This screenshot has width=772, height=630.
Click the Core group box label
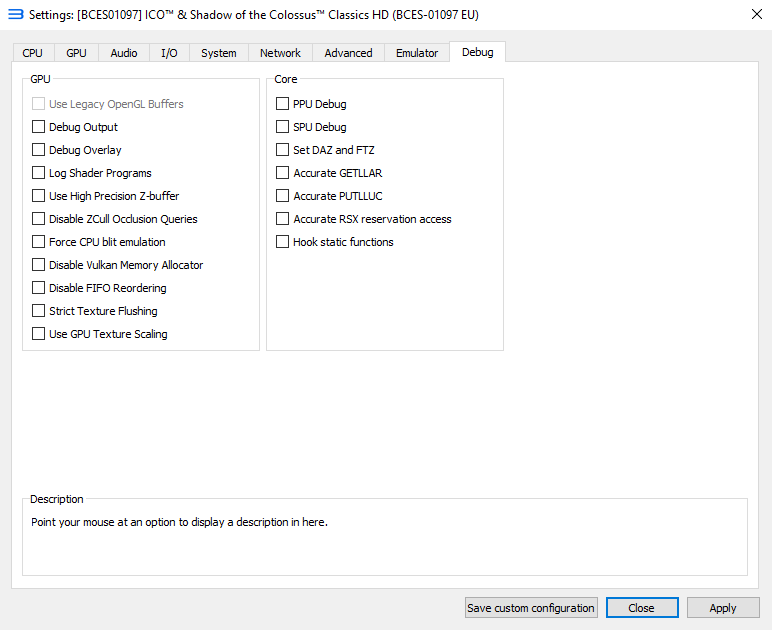coord(286,79)
